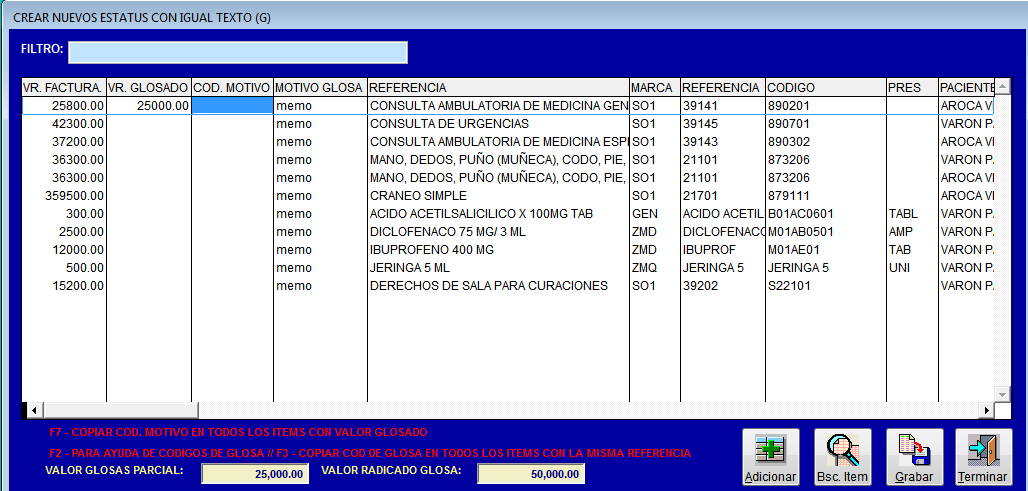The image size is (1028, 491).
Task: Focus the FILTRO input field
Action: click(x=238, y=52)
